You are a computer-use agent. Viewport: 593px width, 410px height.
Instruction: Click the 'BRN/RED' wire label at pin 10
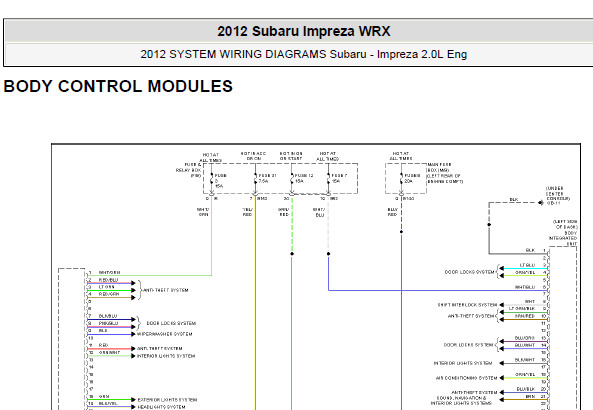click(525, 316)
